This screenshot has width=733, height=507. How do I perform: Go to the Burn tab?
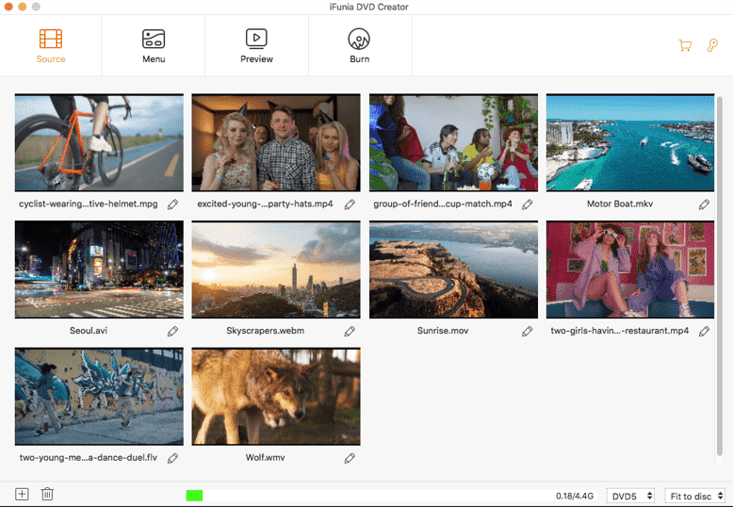pyautogui.click(x=359, y=46)
